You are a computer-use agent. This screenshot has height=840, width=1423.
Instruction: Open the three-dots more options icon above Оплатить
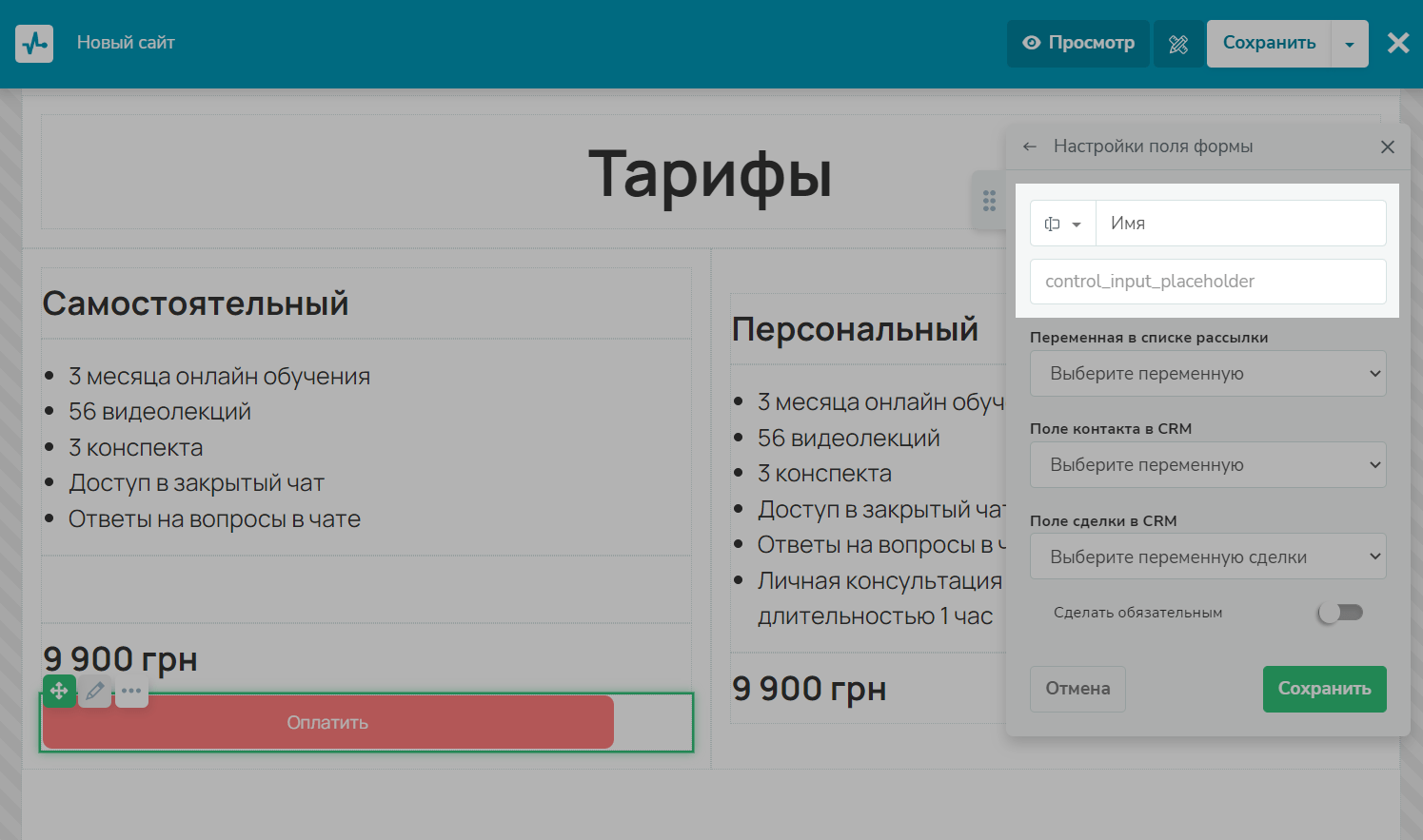131,691
